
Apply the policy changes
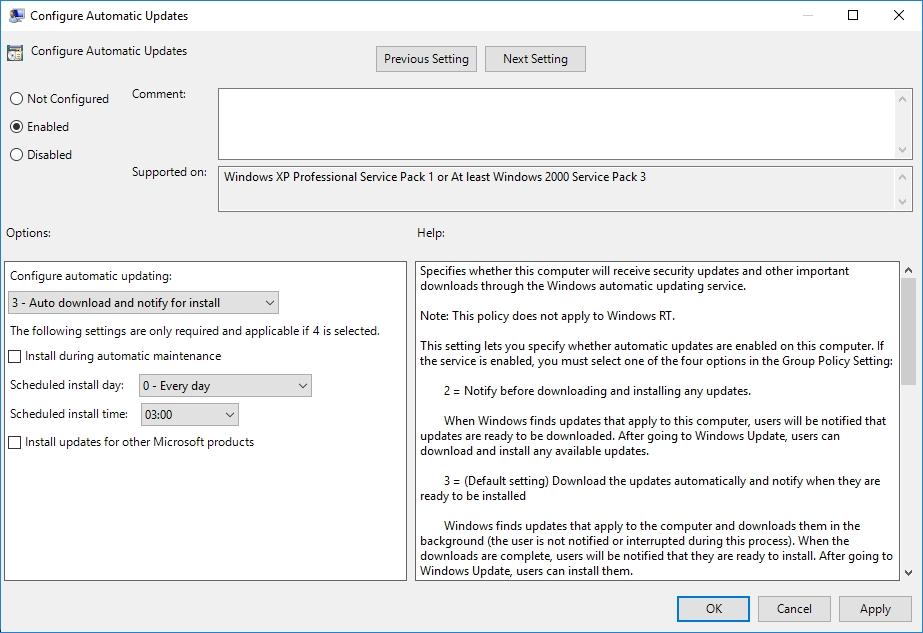(875, 608)
